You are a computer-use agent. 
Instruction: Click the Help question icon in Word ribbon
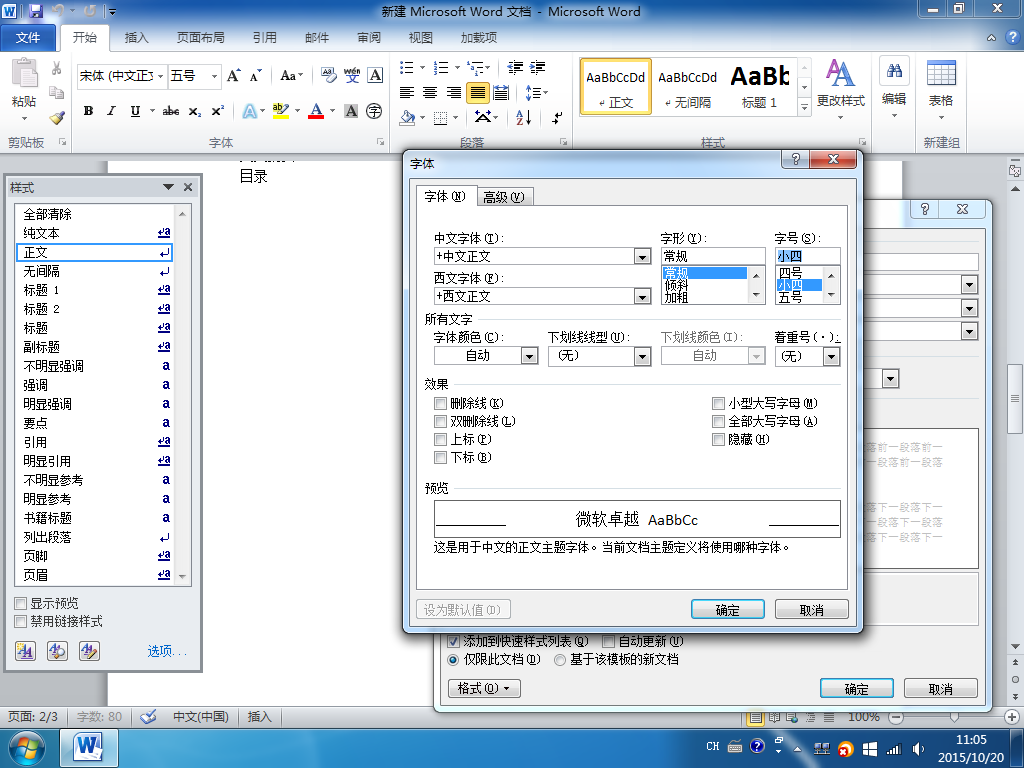(1012, 37)
